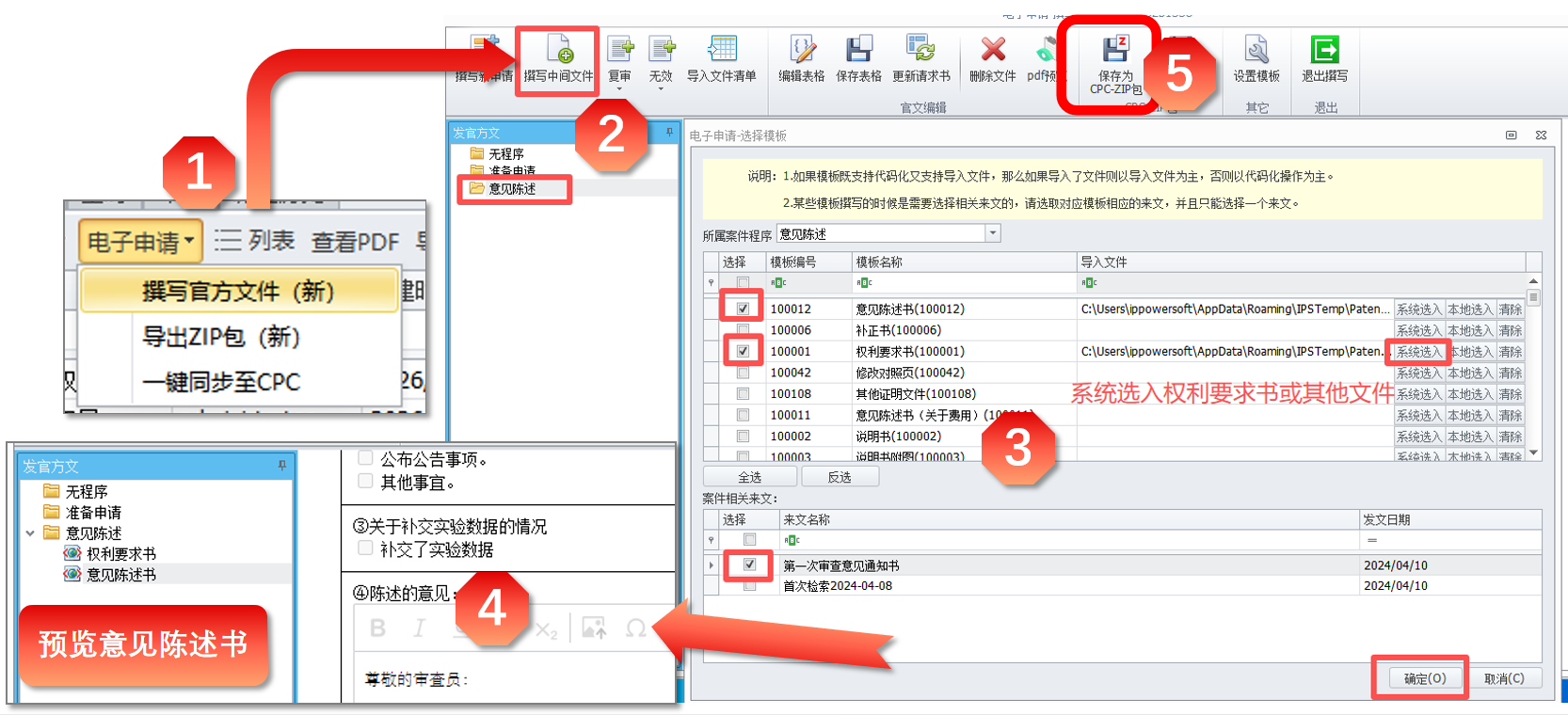Click the 更新请求书 toolbar icon

920,48
